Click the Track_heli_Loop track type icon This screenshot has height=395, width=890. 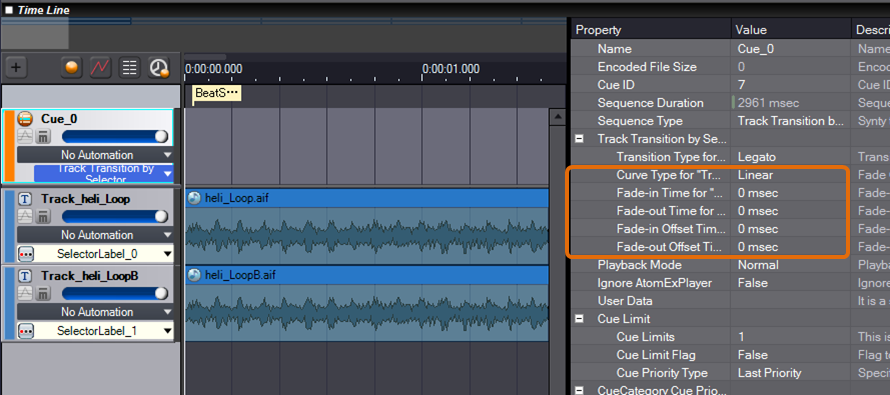pyautogui.click(x=26, y=199)
